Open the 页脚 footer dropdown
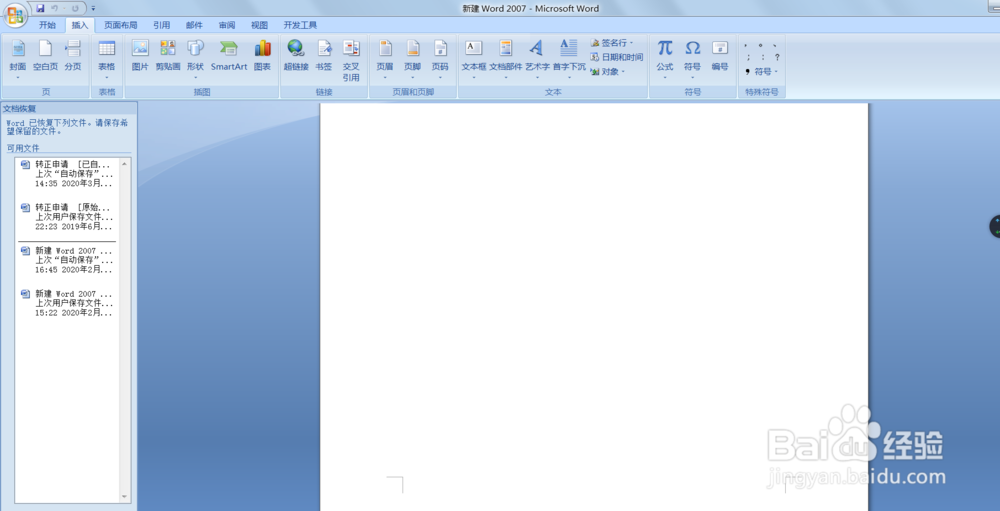The image size is (1000, 511). point(413,59)
